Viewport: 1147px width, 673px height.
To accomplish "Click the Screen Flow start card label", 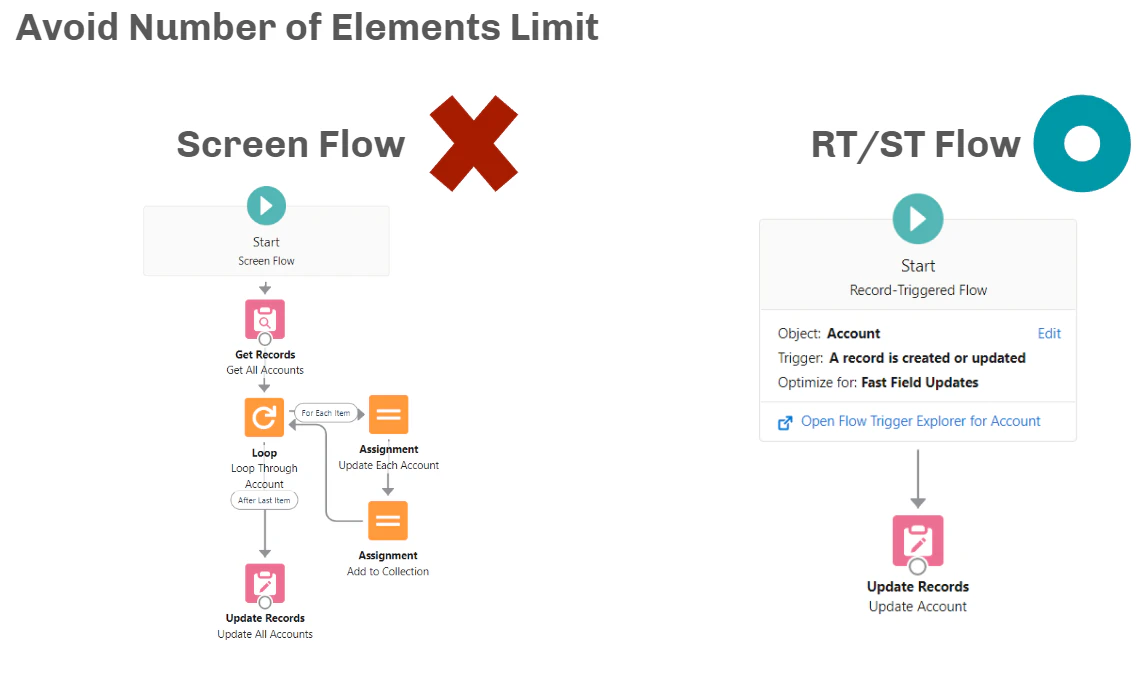I will (266, 261).
